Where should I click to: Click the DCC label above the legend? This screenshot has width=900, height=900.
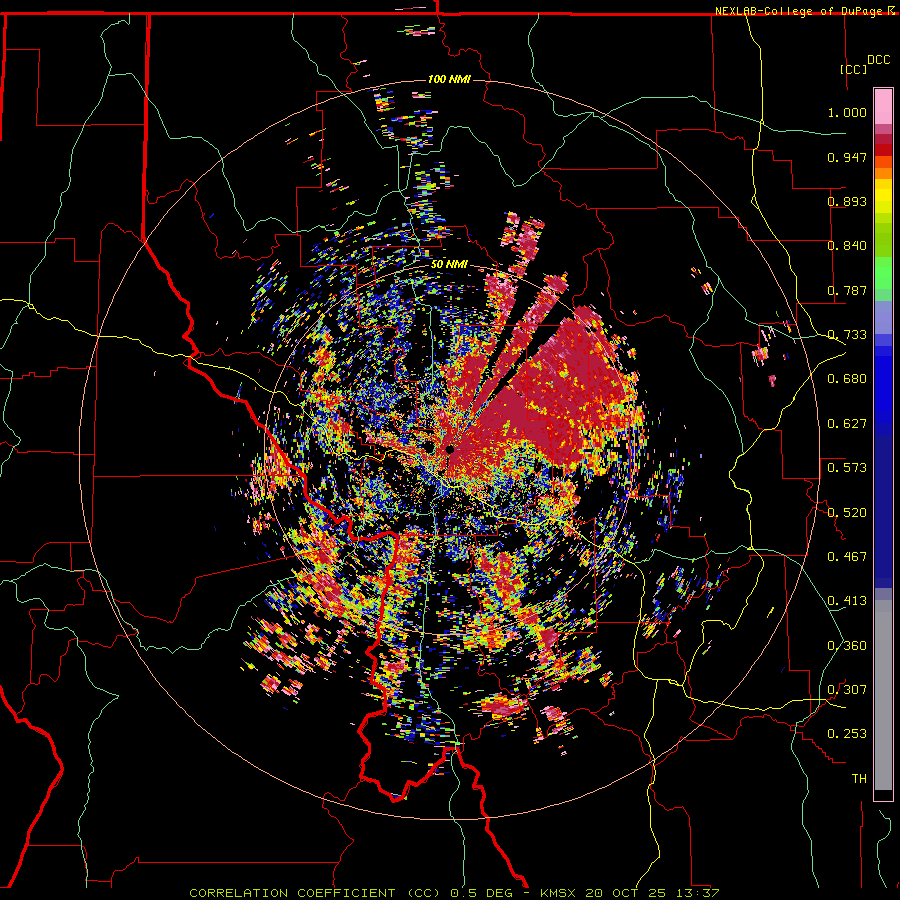[x=878, y=60]
